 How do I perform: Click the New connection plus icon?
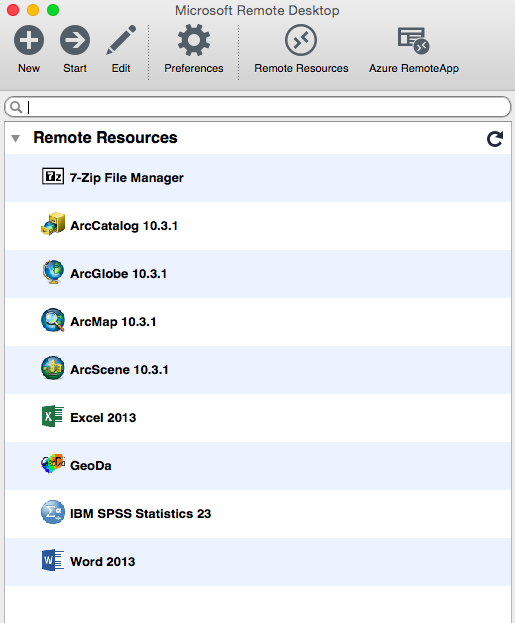click(x=29, y=40)
